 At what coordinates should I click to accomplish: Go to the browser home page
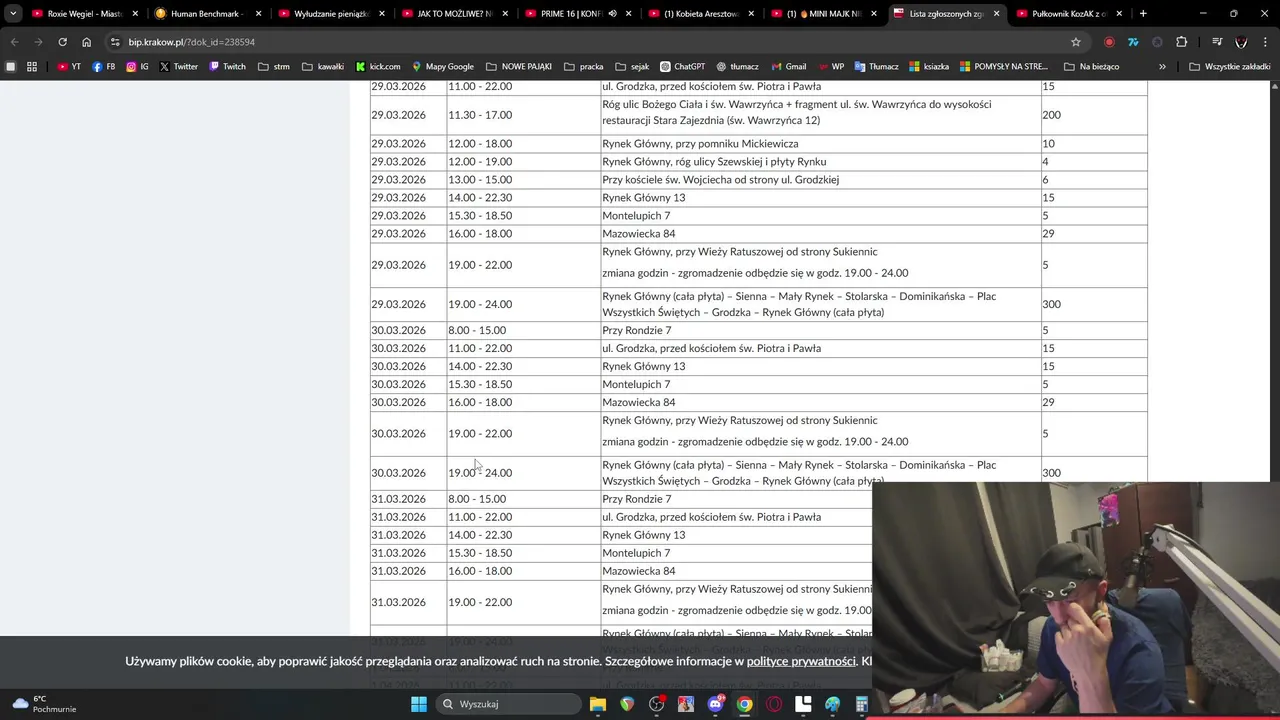tap(87, 42)
